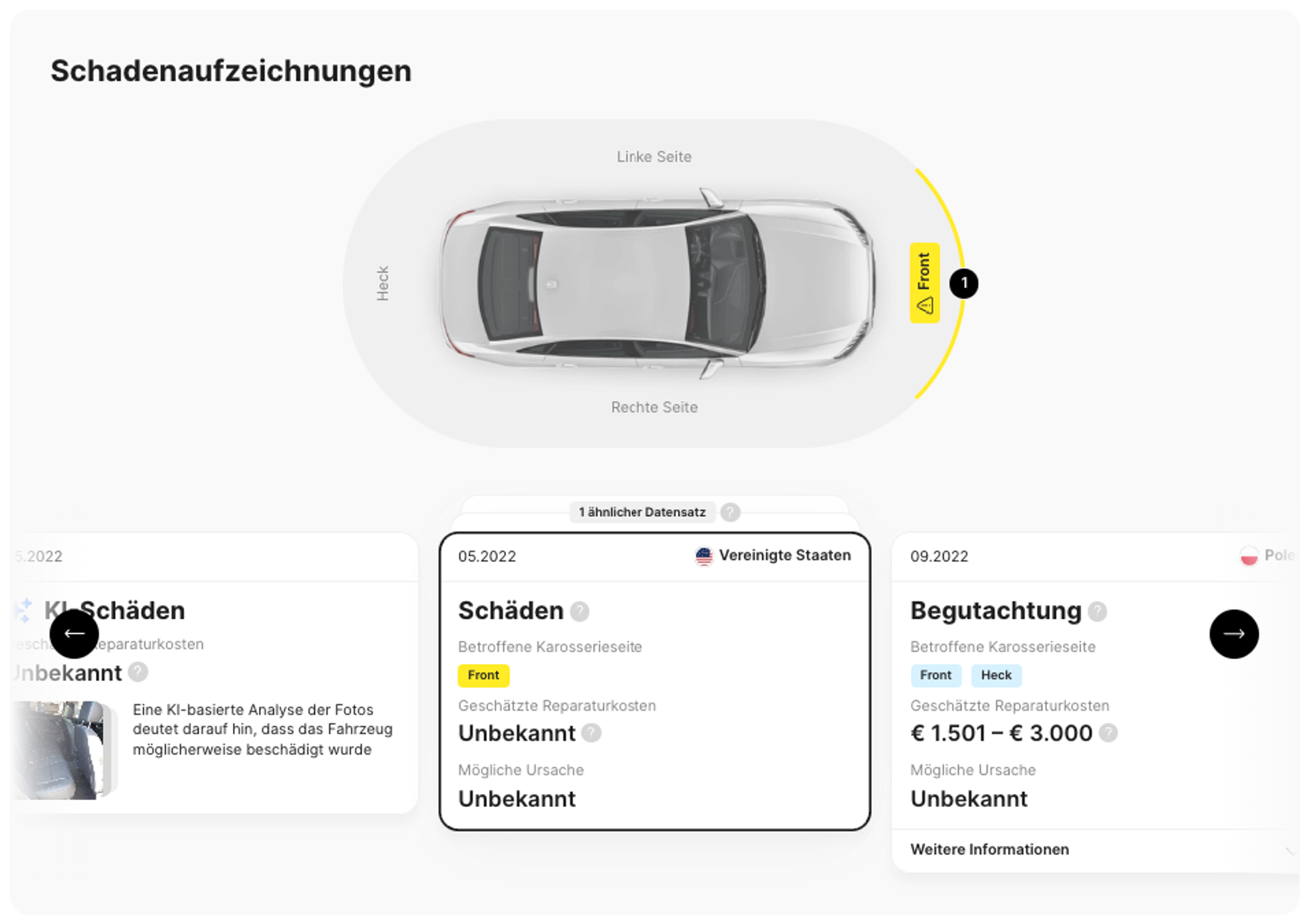Expand the stacked similar record behind the Schäden card
Image resolution: width=1308 pixels, height=924 pixels.
[x=642, y=512]
